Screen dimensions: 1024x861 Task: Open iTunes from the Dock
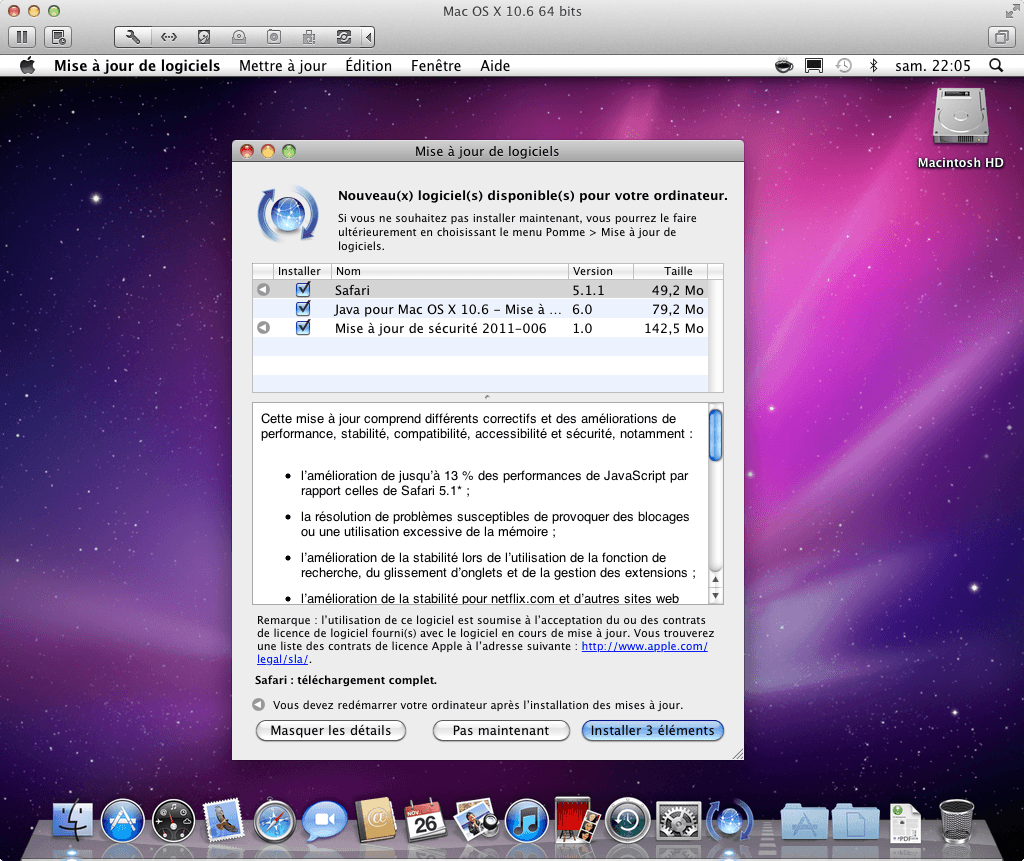pos(526,820)
